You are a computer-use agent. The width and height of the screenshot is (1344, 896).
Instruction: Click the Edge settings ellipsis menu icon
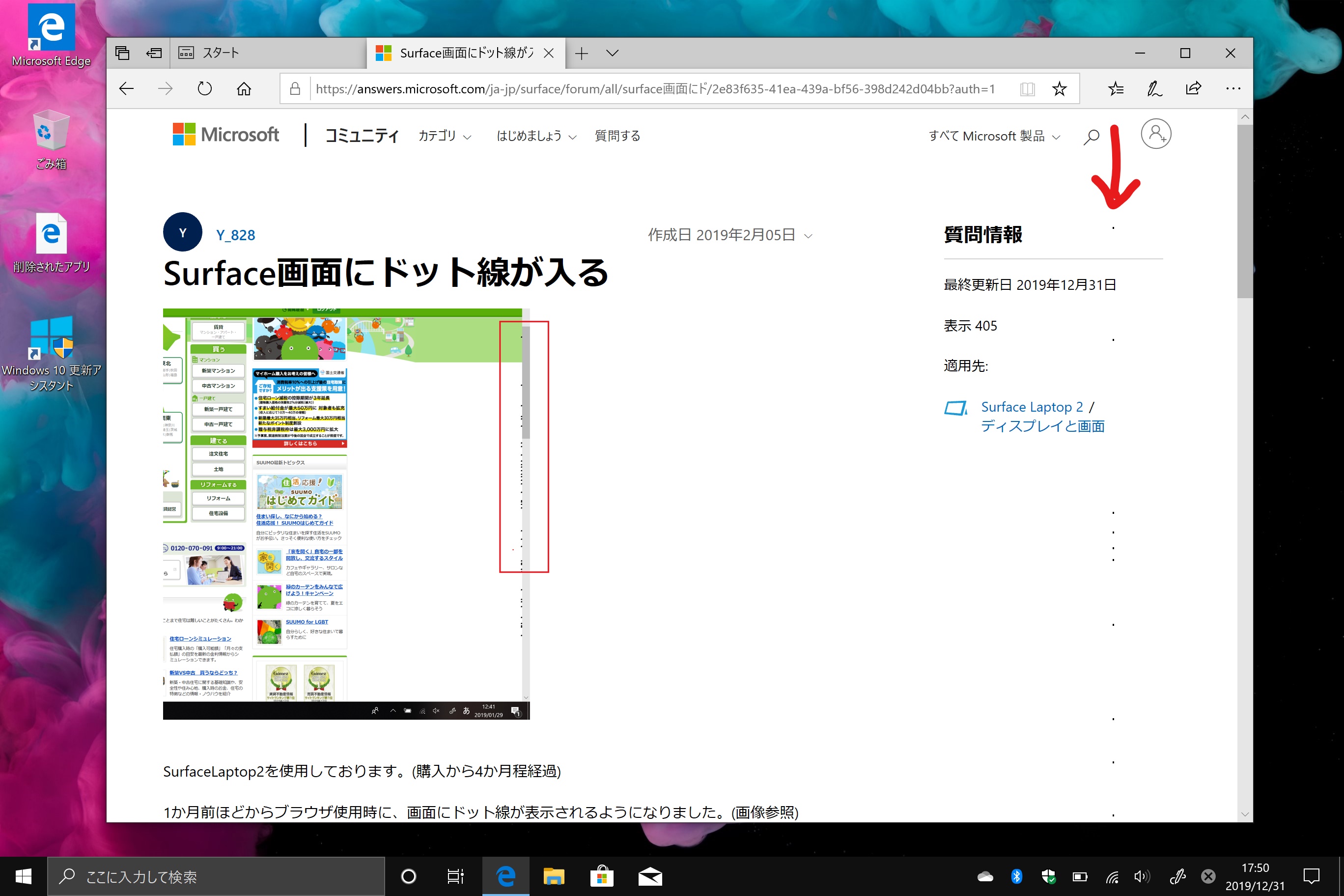click(x=1233, y=89)
